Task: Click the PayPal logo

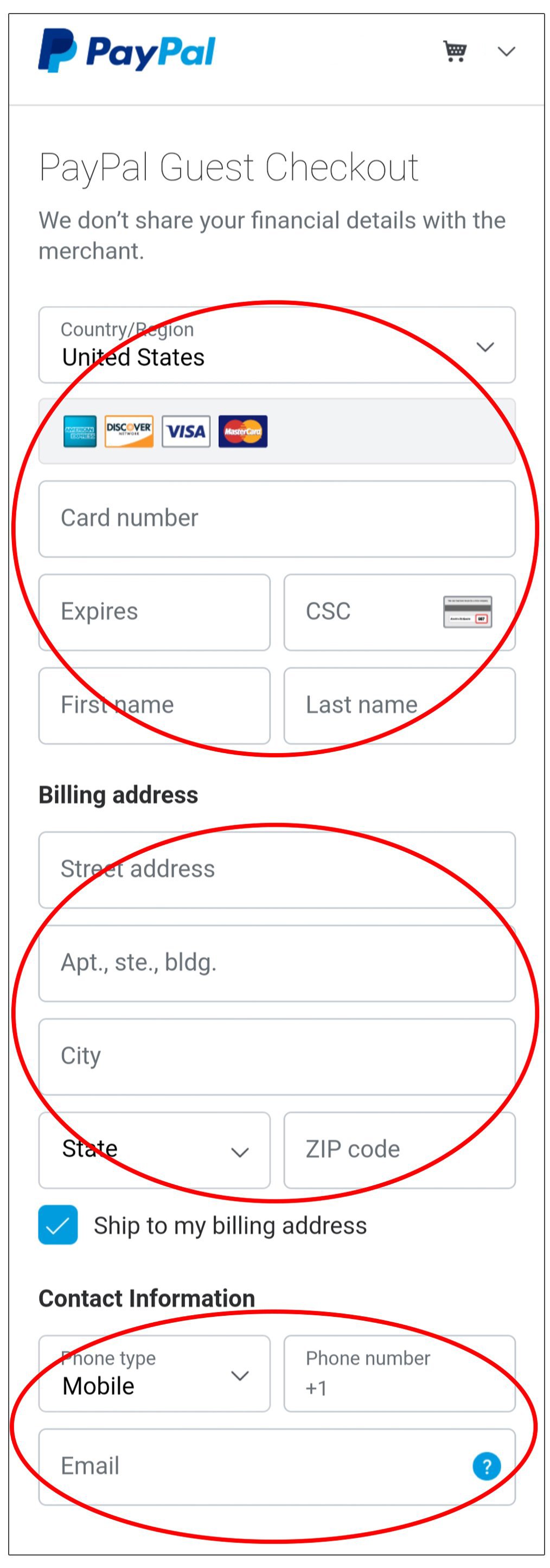Action: point(126,51)
